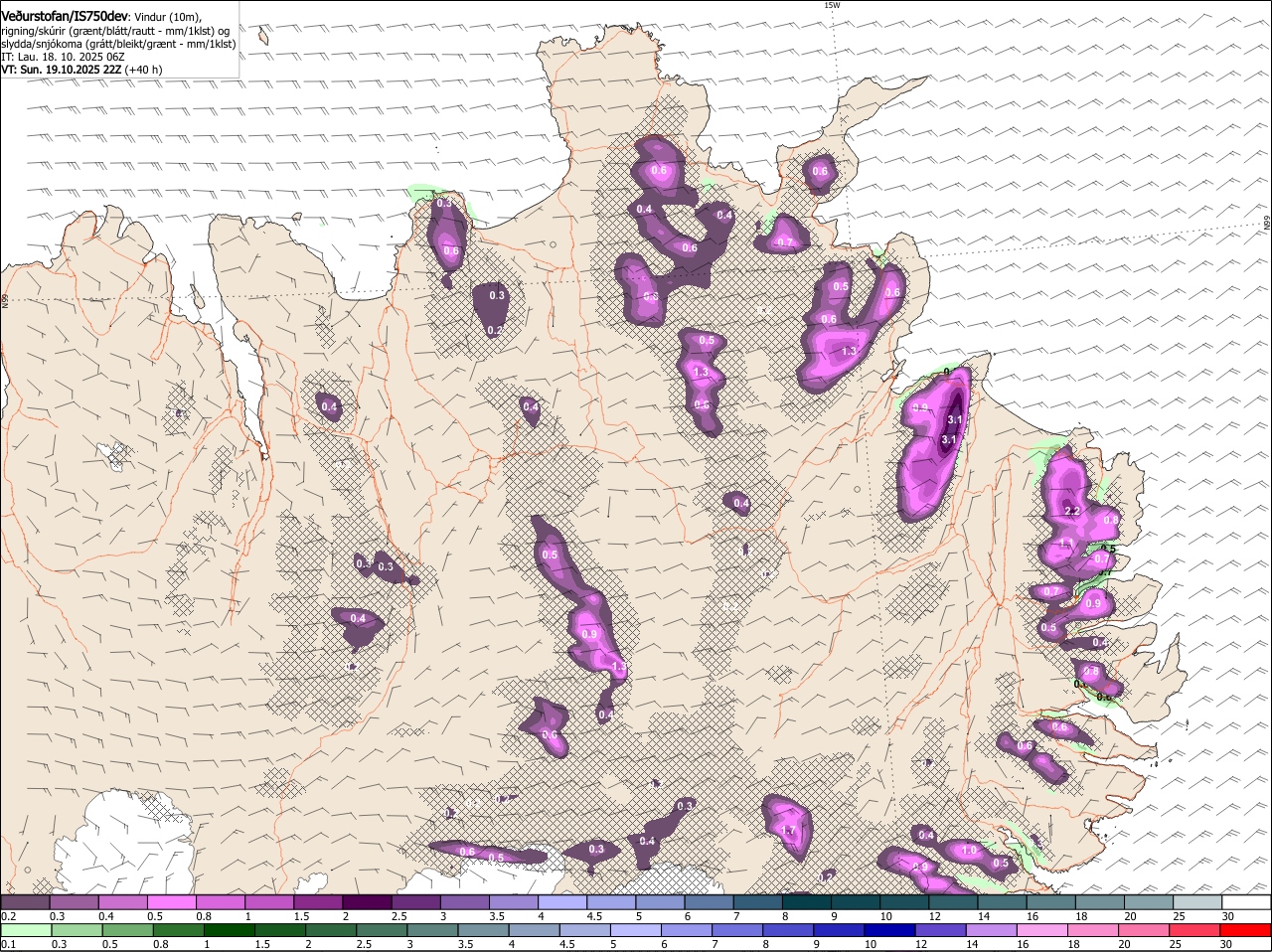Viewport: 1272px width, 952px height.
Task: Click the 'N99' latitude label on the left edge
Action: pos(5,300)
